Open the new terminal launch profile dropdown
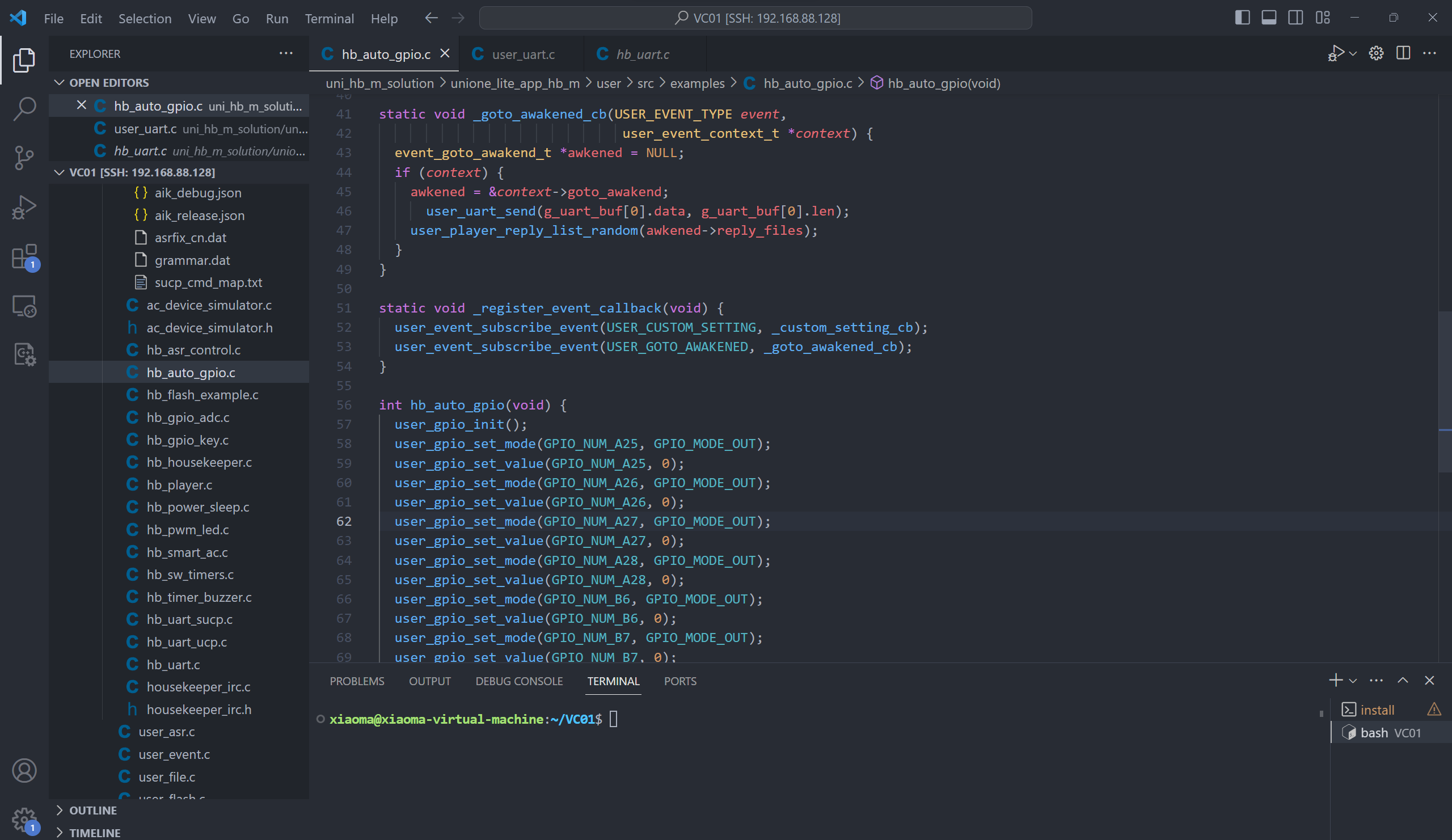1452x840 pixels. click(x=1353, y=681)
